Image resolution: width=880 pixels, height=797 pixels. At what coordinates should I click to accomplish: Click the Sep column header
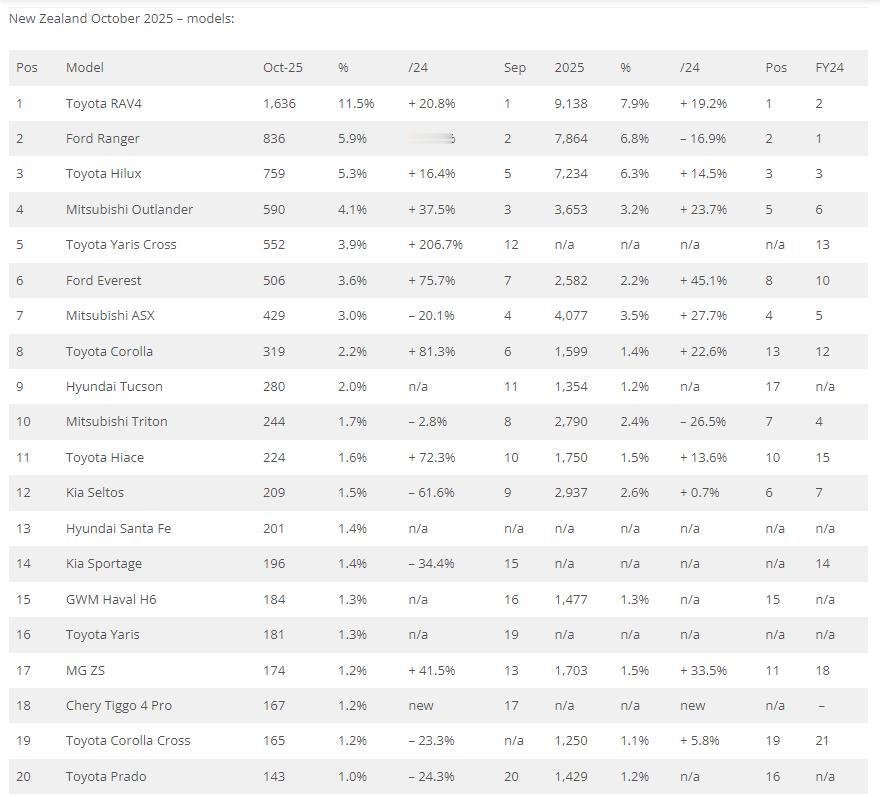click(514, 67)
